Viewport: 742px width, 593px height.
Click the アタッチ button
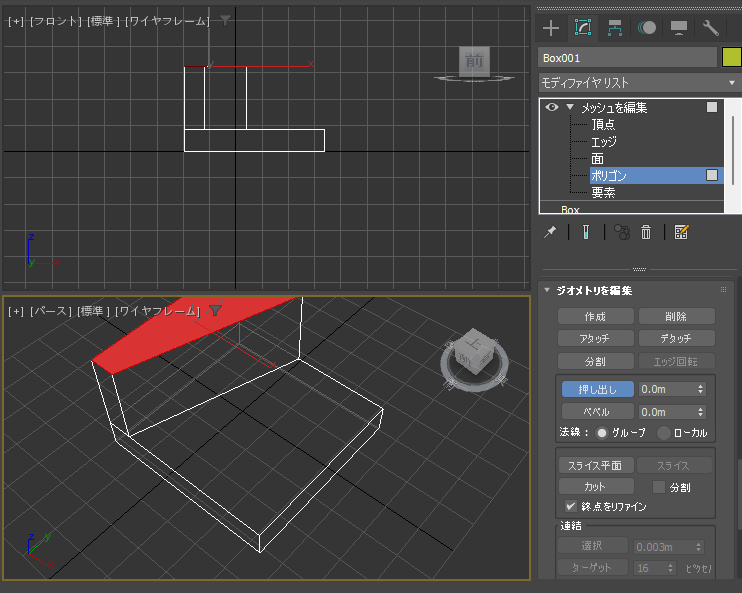click(x=595, y=338)
